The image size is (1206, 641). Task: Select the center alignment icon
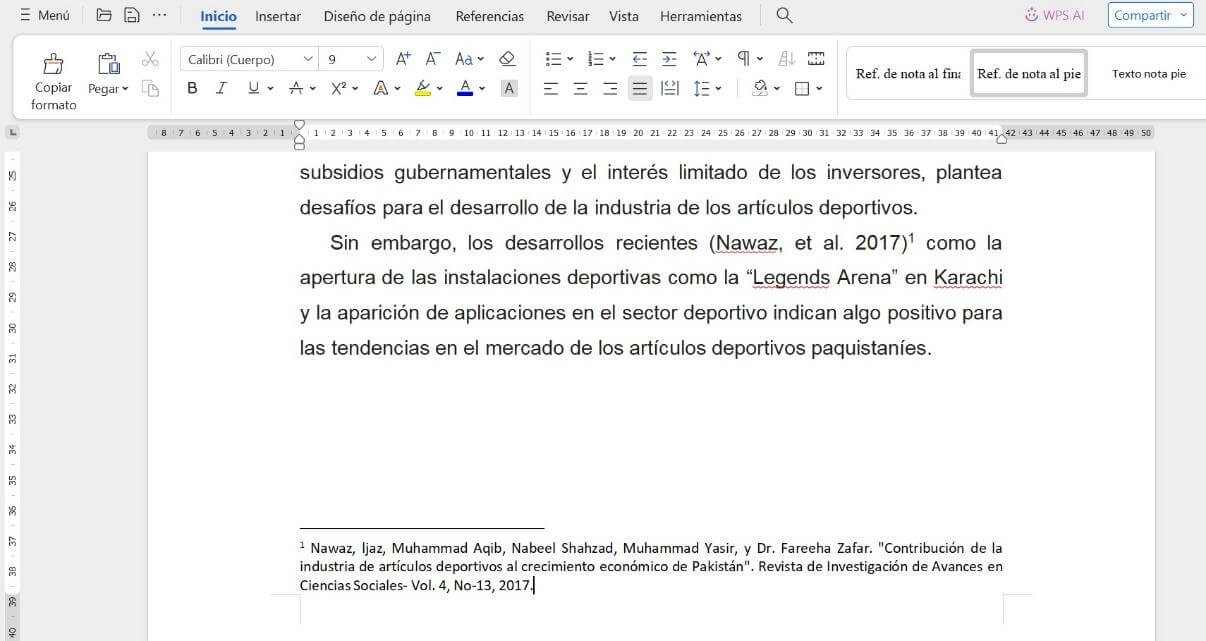[580, 89]
